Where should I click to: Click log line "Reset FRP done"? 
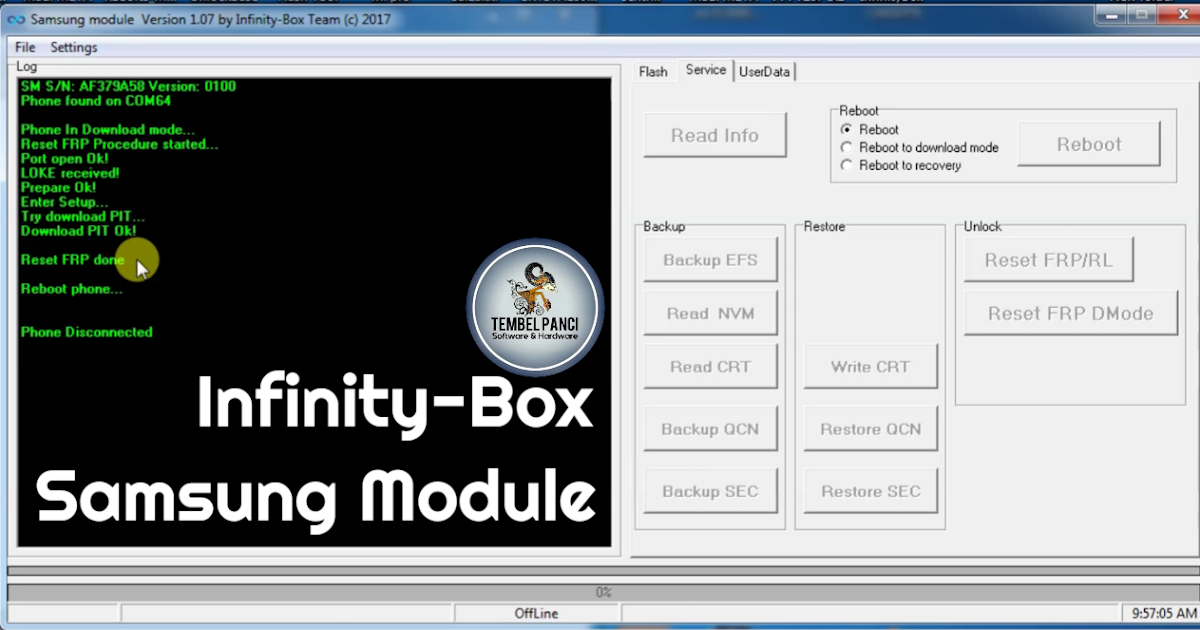click(73, 260)
